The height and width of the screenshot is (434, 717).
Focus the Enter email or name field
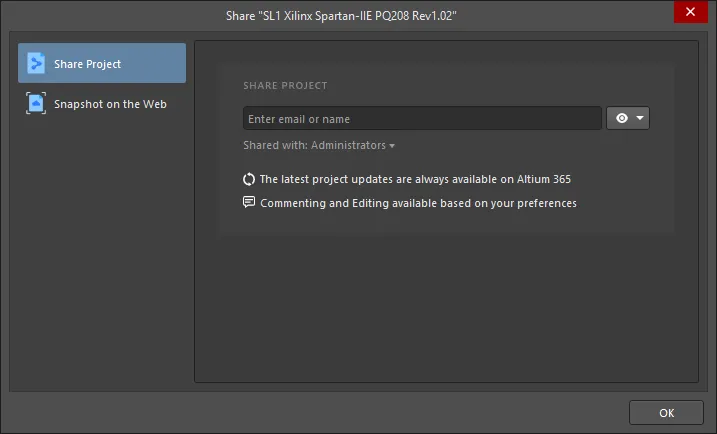click(422, 118)
